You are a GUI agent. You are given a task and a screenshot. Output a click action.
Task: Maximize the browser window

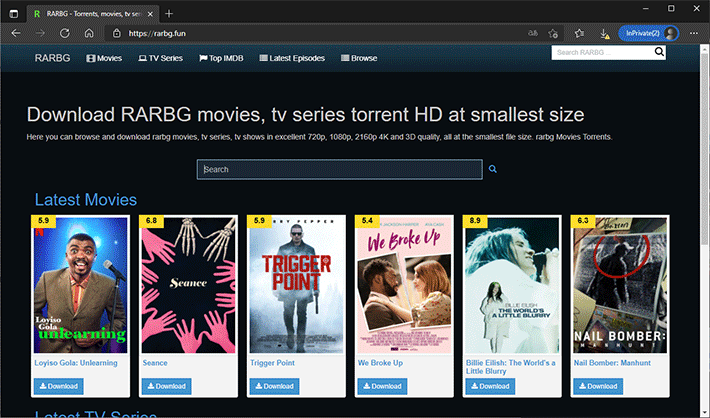tap(671, 9)
